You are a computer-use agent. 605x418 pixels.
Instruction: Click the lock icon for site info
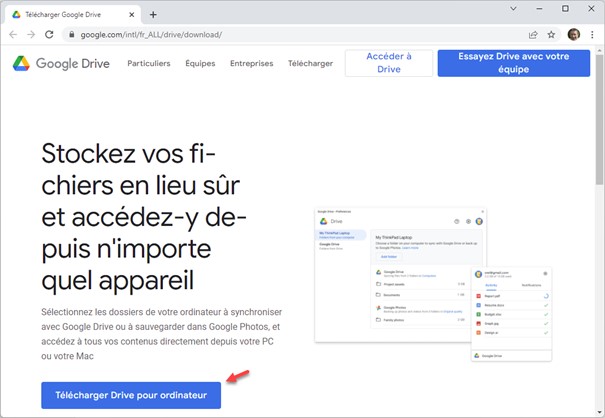70,34
